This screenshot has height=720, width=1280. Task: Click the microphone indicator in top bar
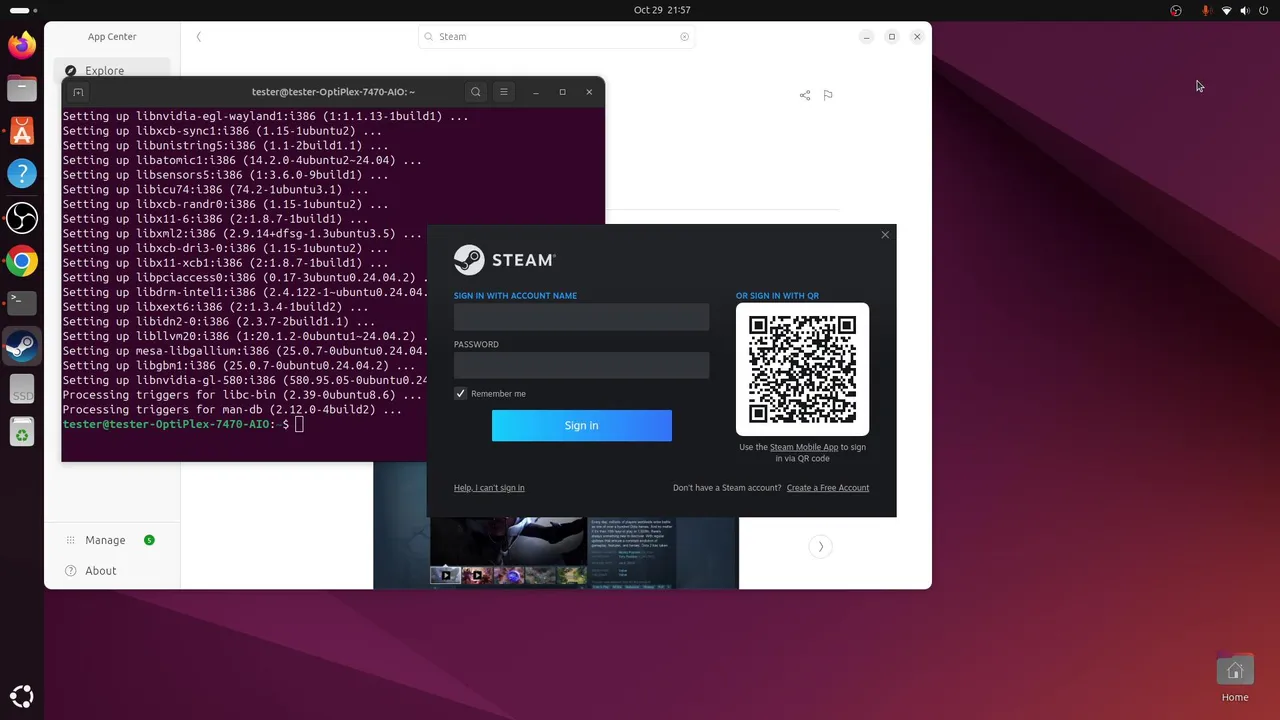click(x=1206, y=10)
